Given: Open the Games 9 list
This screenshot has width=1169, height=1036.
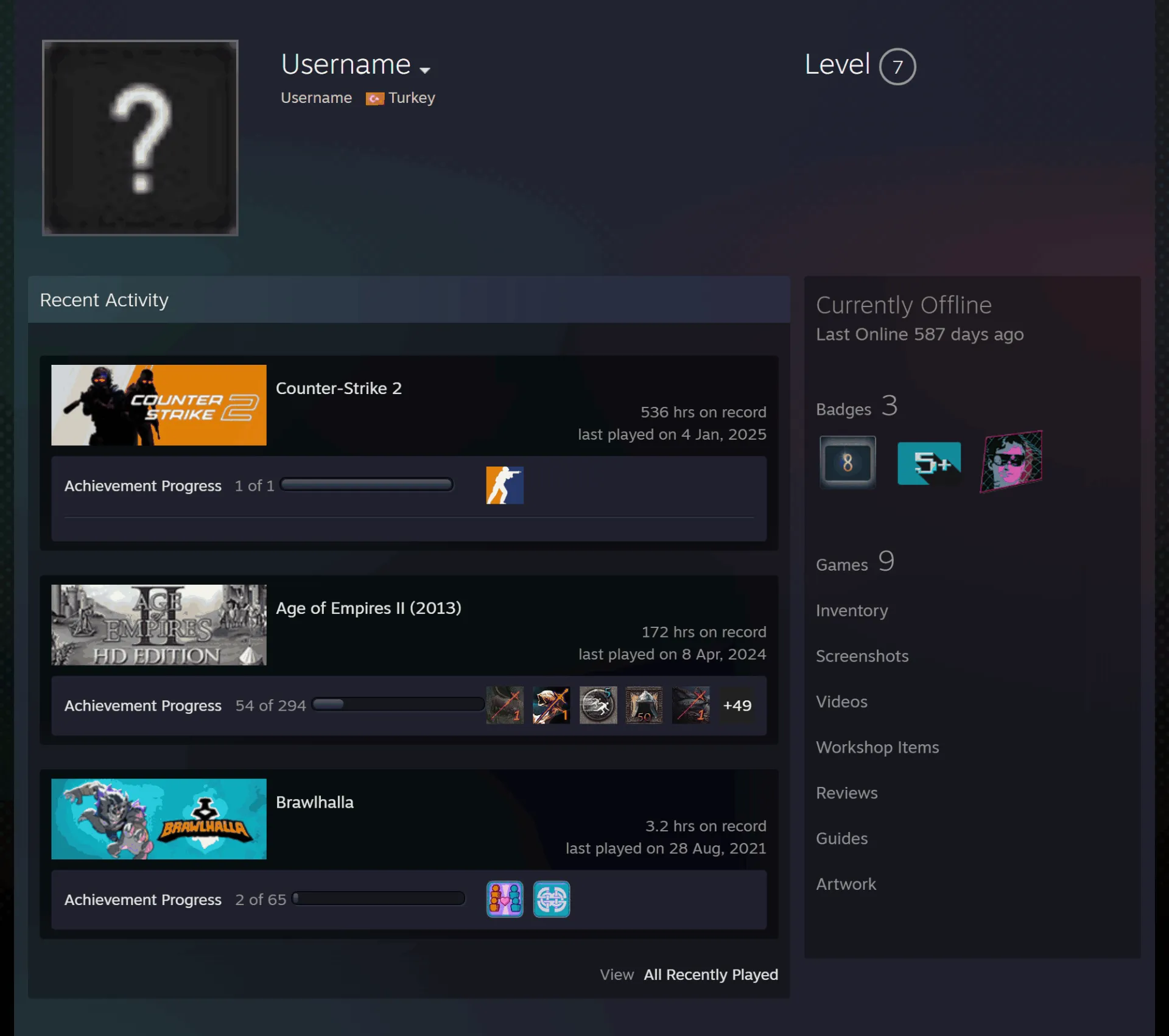Looking at the screenshot, I should [x=855, y=562].
